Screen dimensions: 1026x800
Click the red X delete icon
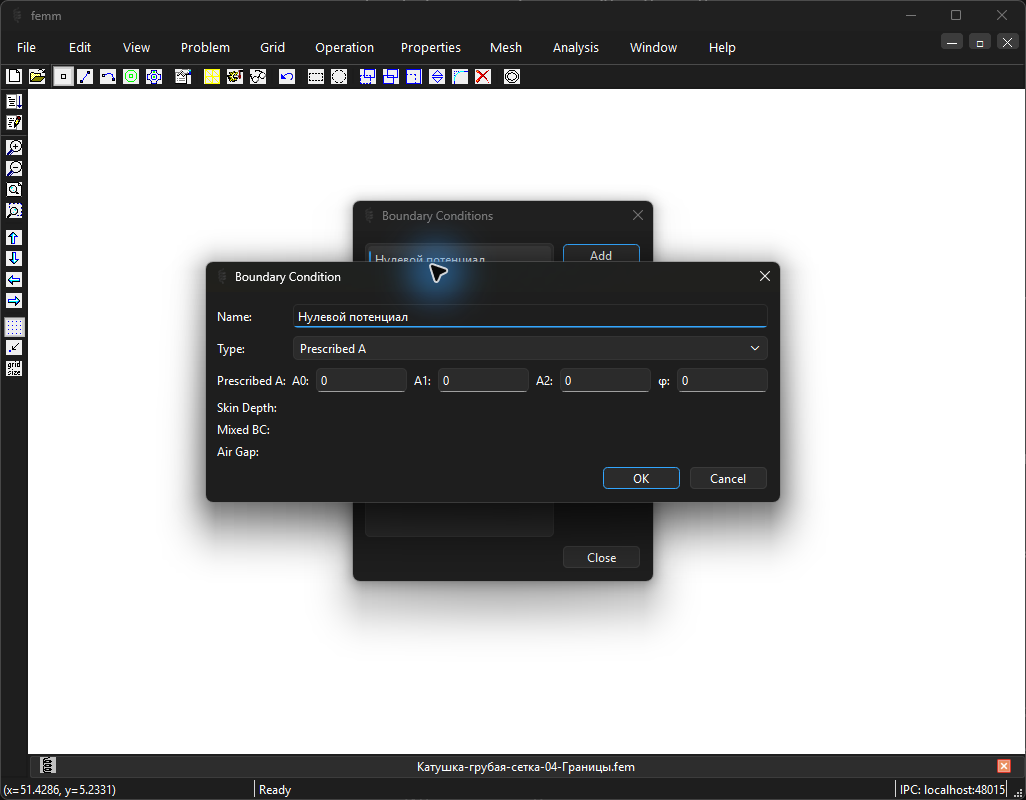pyautogui.click(x=483, y=77)
